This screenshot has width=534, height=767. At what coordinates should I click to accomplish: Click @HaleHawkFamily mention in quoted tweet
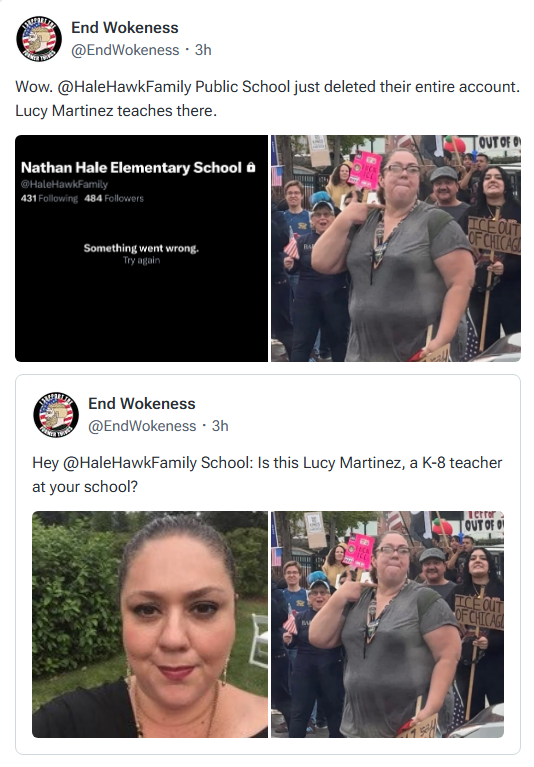(x=130, y=463)
